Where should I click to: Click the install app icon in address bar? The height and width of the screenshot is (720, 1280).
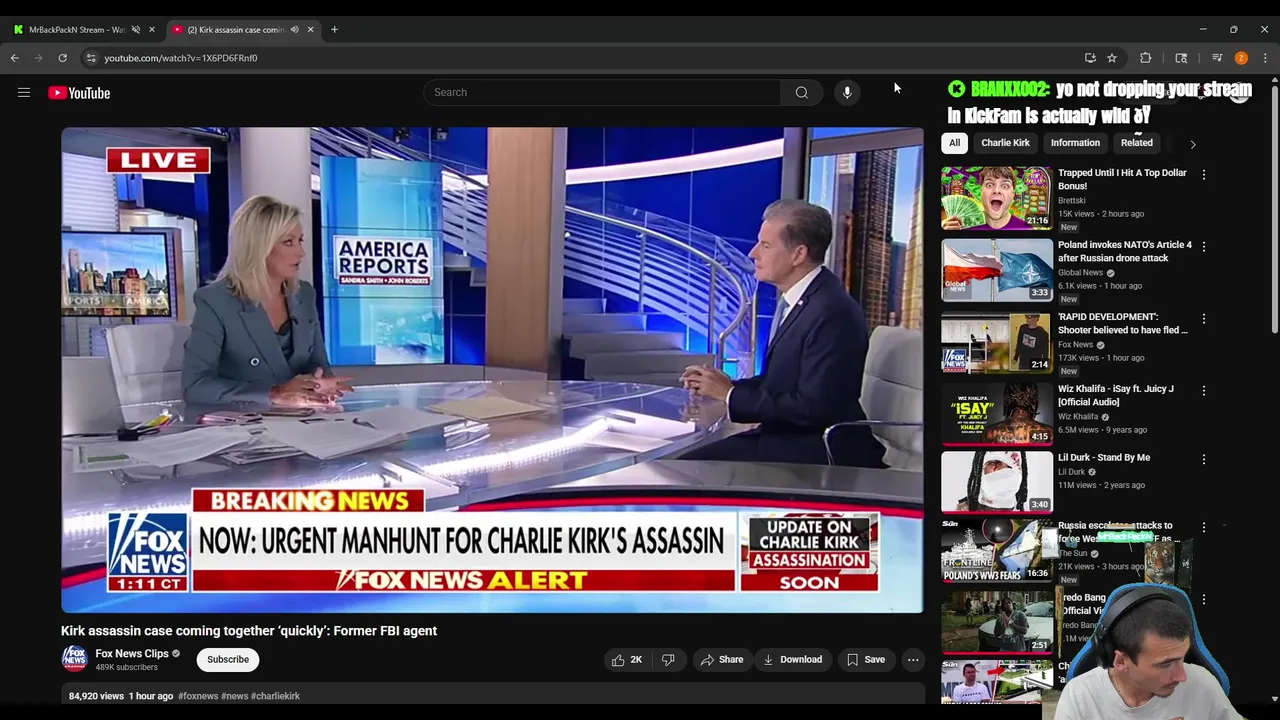(x=1090, y=58)
